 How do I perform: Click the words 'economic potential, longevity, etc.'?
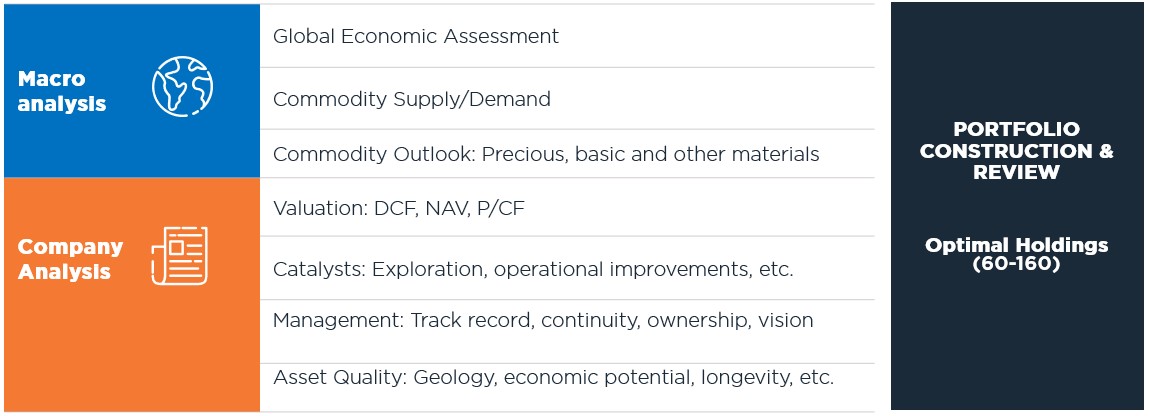(669, 378)
